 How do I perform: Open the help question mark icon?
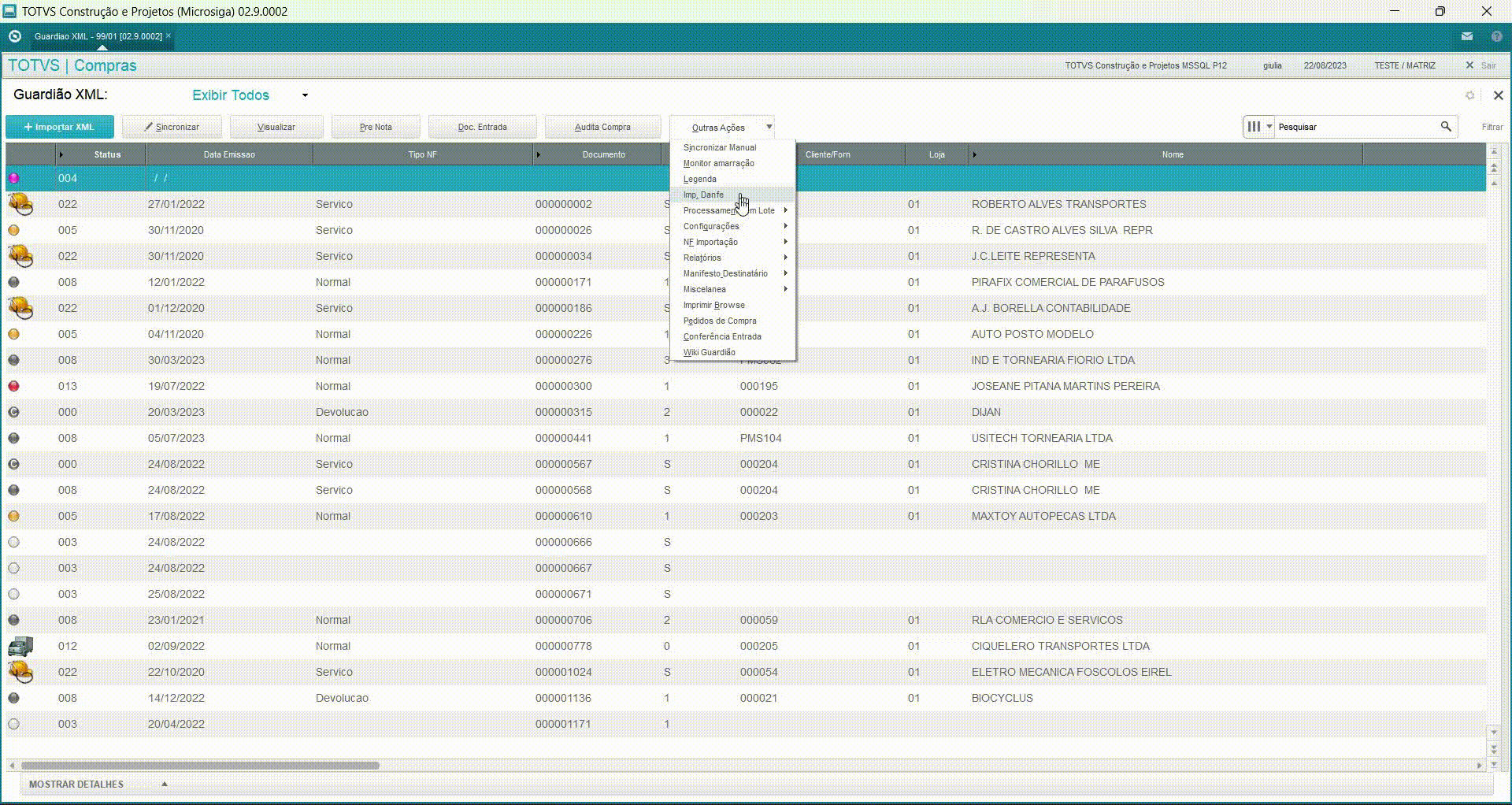(1496, 36)
